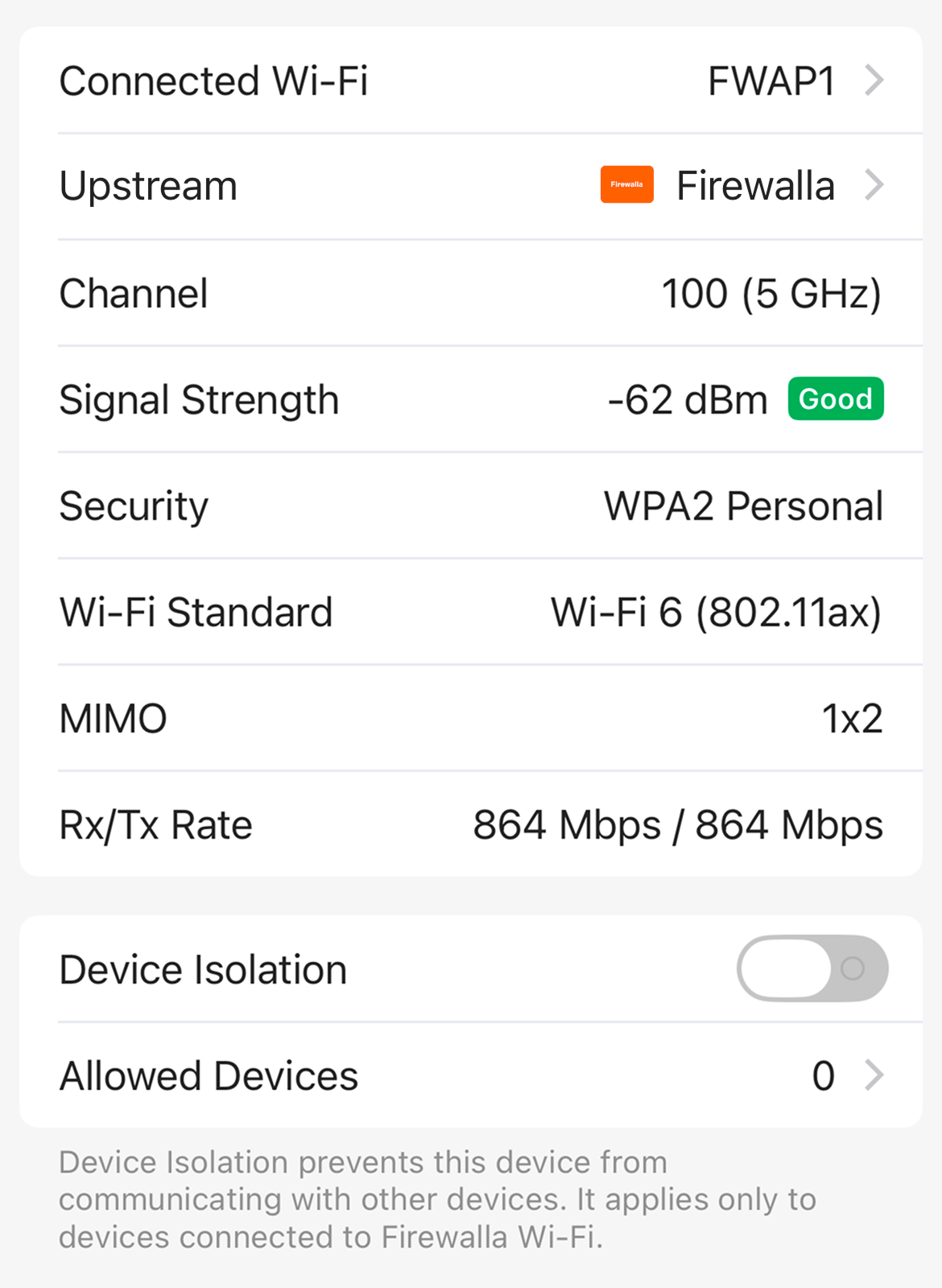Open the Allowed Devices row label
This screenshot has height=1288, width=942.
(x=209, y=1076)
